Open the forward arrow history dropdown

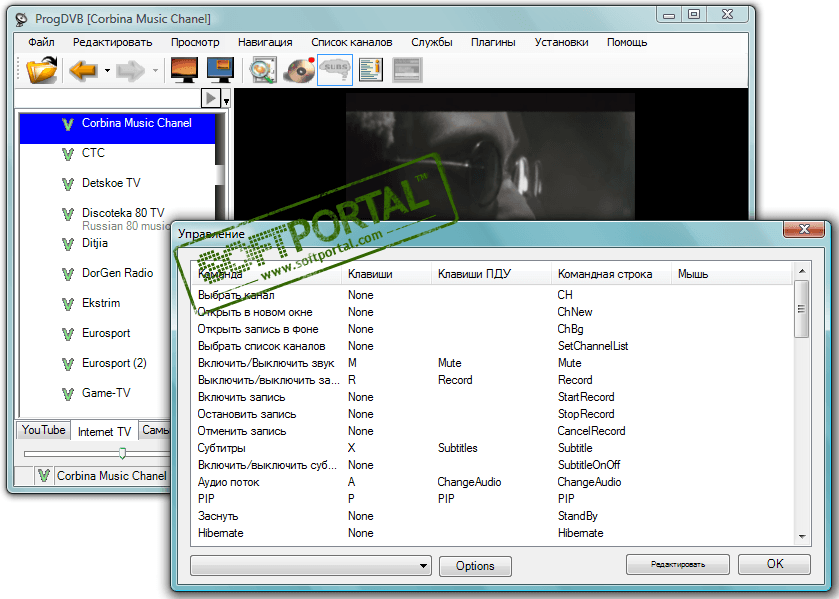pyautogui.click(x=155, y=70)
